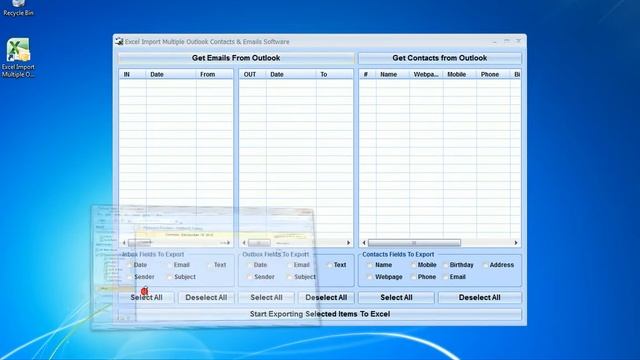Click contacts list scroll left arrow
Image resolution: width=640 pixels, height=360 pixels.
click(364, 243)
